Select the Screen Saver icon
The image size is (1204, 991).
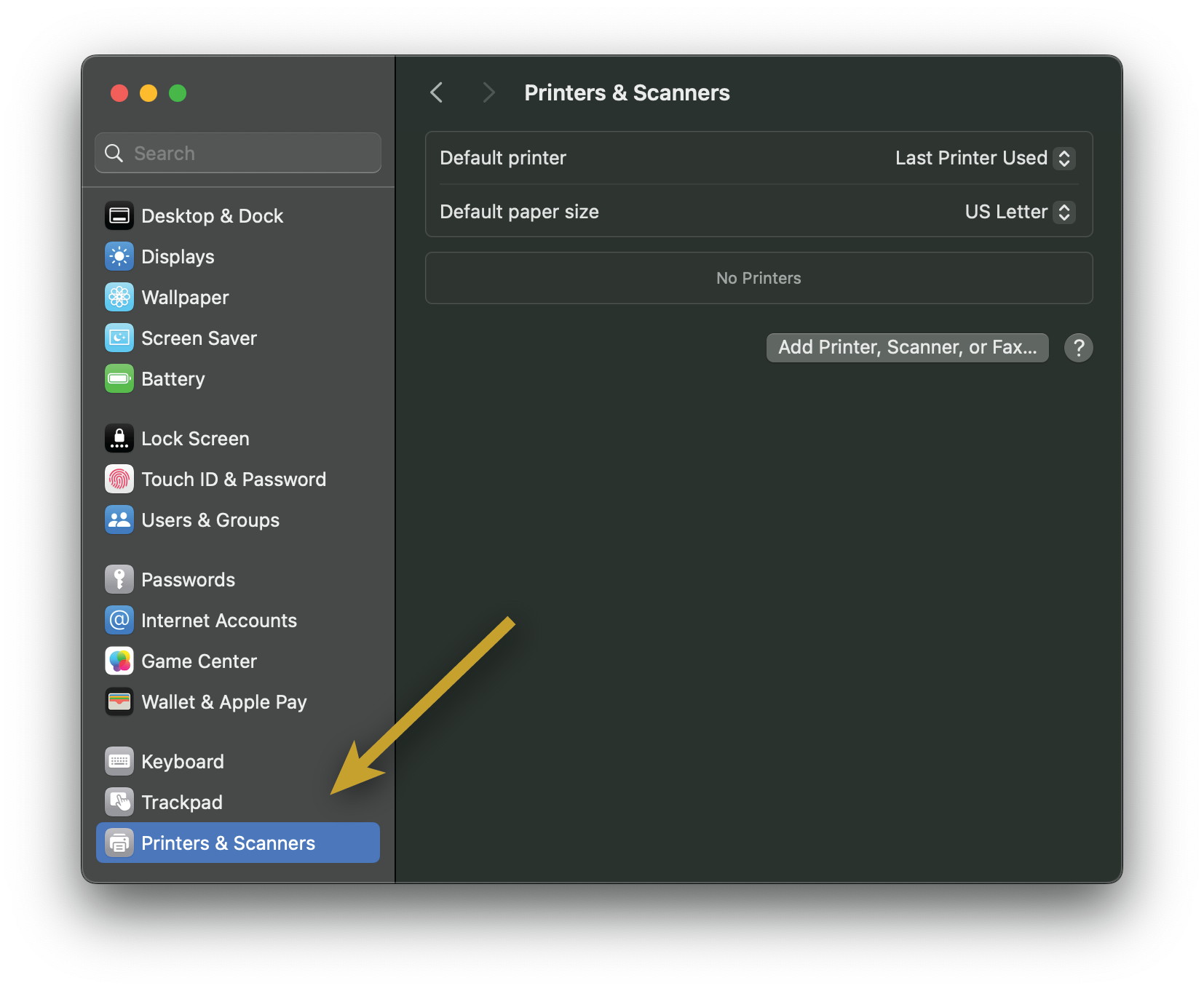119,338
